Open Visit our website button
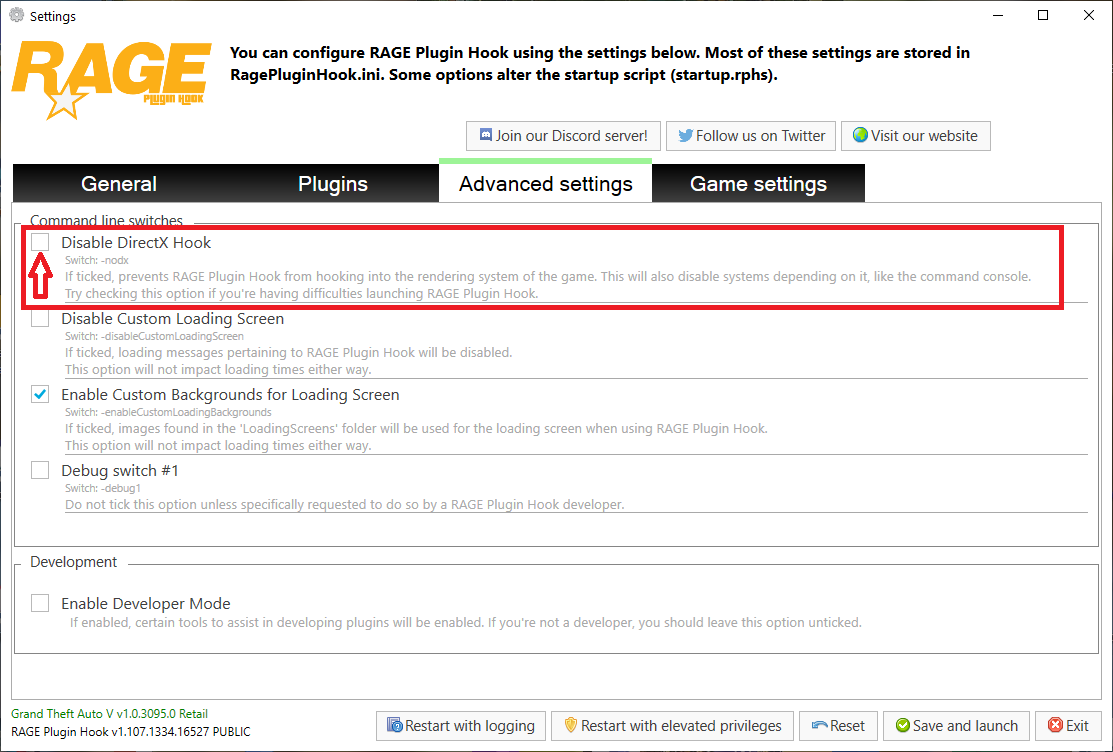The width and height of the screenshot is (1113, 752). pyautogui.click(x=916, y=136)
